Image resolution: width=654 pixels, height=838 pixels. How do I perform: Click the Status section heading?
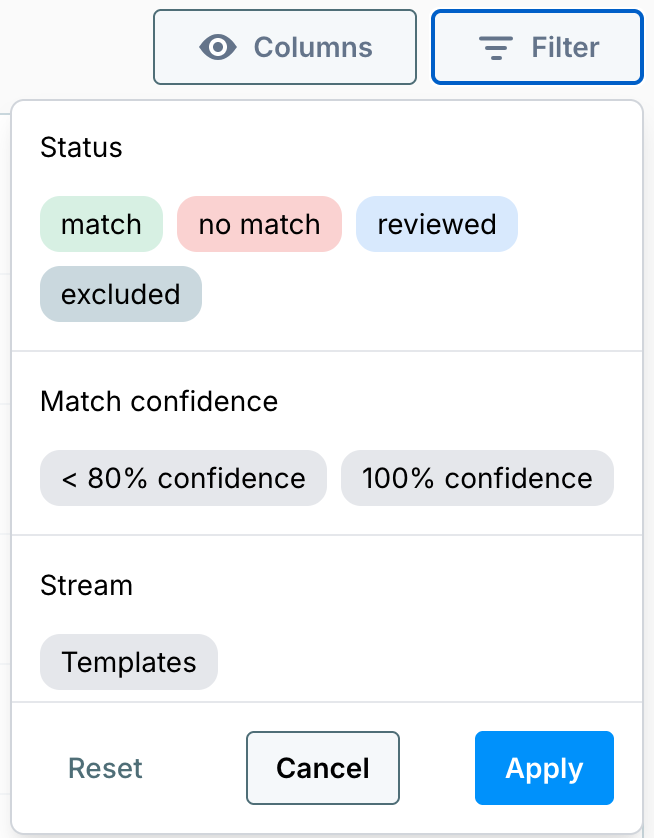pos(80,147)
